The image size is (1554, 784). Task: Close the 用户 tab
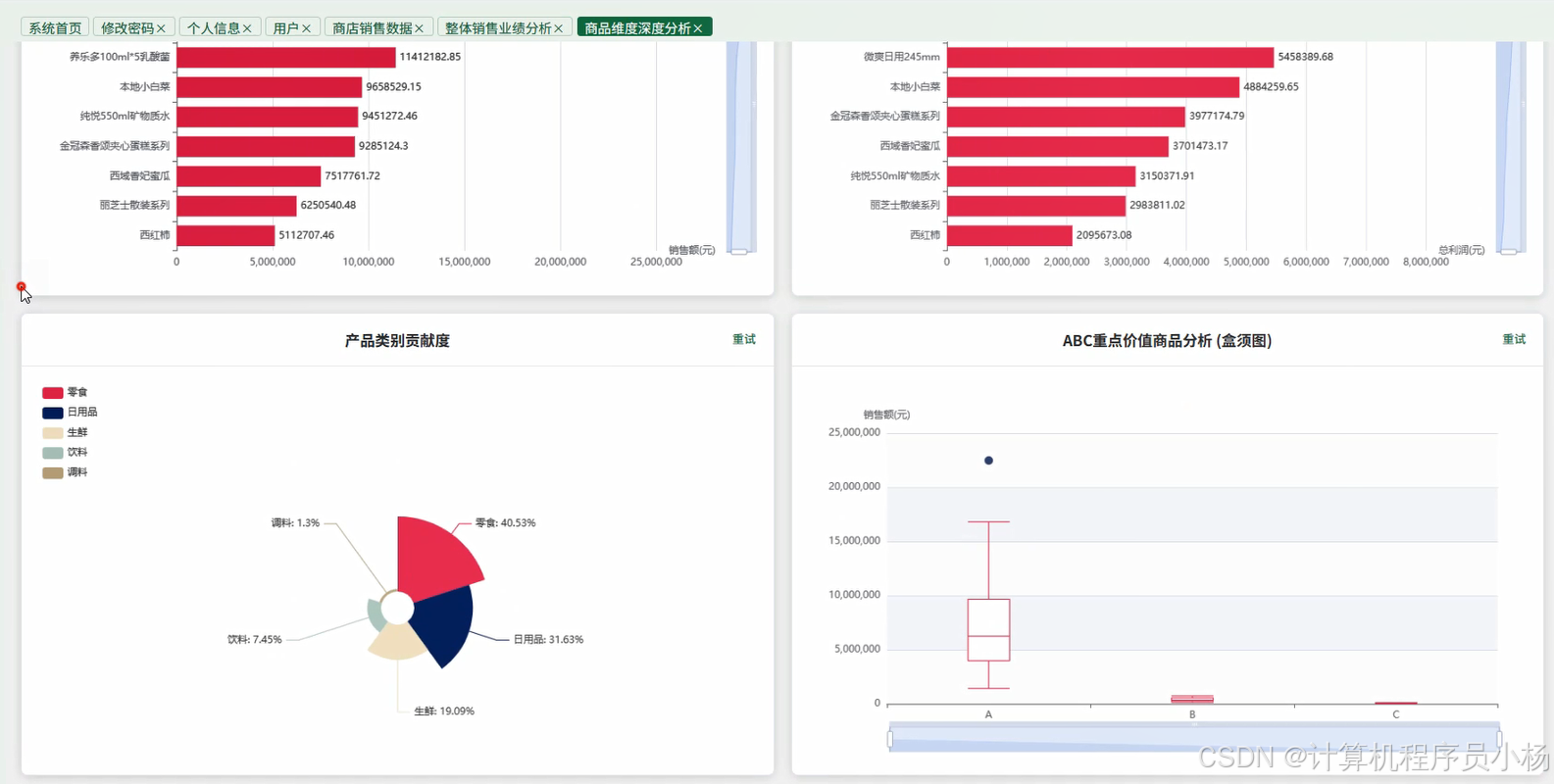[306, 28]
